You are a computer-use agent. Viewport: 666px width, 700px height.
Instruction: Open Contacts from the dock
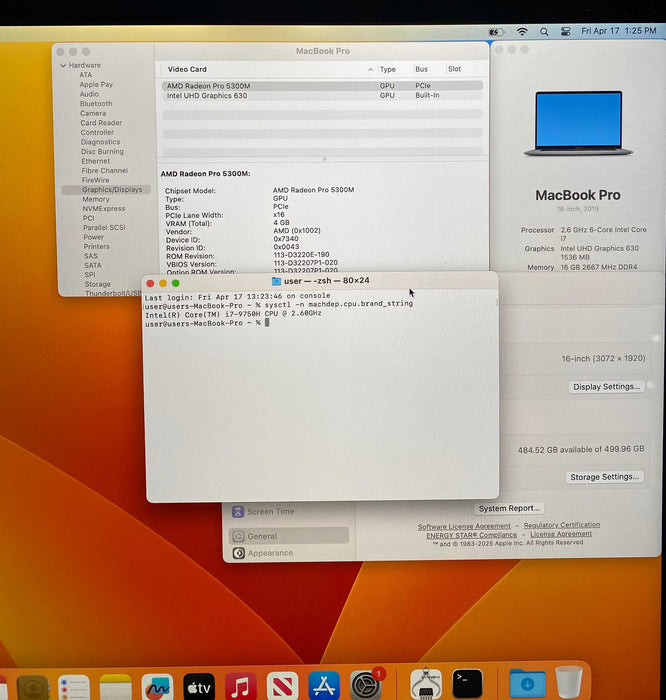(x=32, y=688)
